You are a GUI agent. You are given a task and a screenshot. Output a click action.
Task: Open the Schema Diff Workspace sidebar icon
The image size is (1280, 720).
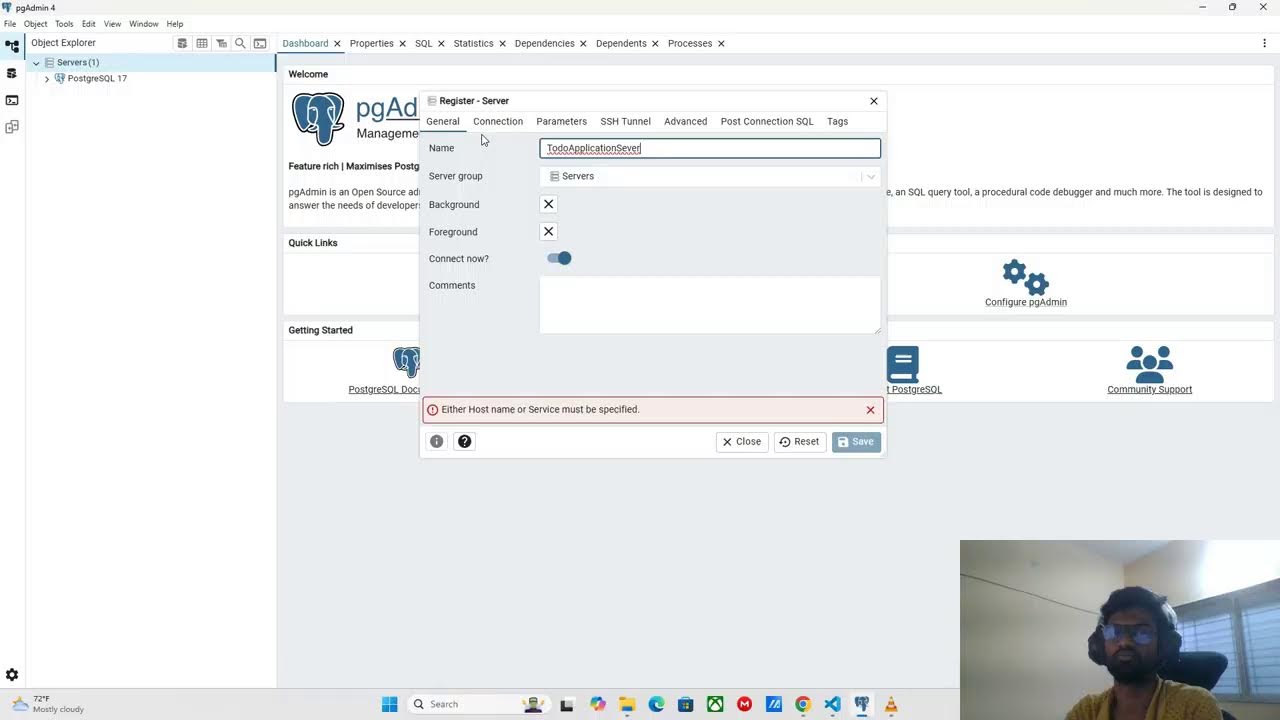pos(12,127)
